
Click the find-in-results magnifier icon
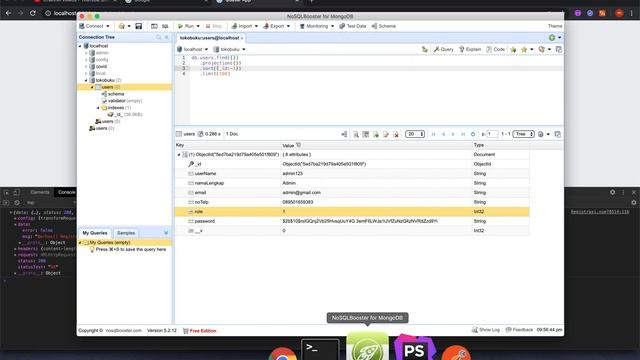tap(356, 134)
